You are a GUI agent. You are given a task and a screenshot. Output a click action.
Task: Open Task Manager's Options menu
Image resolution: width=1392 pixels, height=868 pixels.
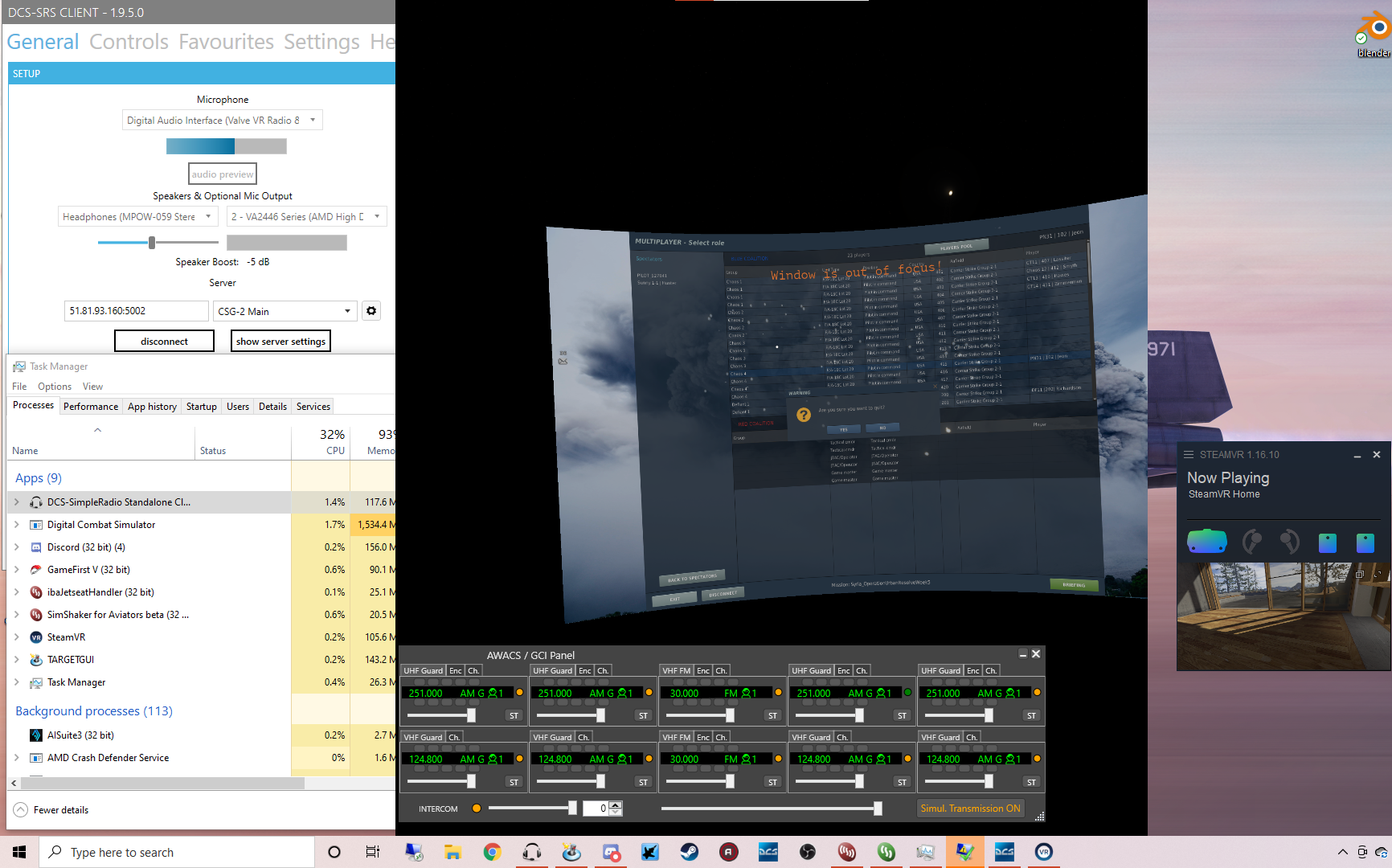(x=55, y=387)
